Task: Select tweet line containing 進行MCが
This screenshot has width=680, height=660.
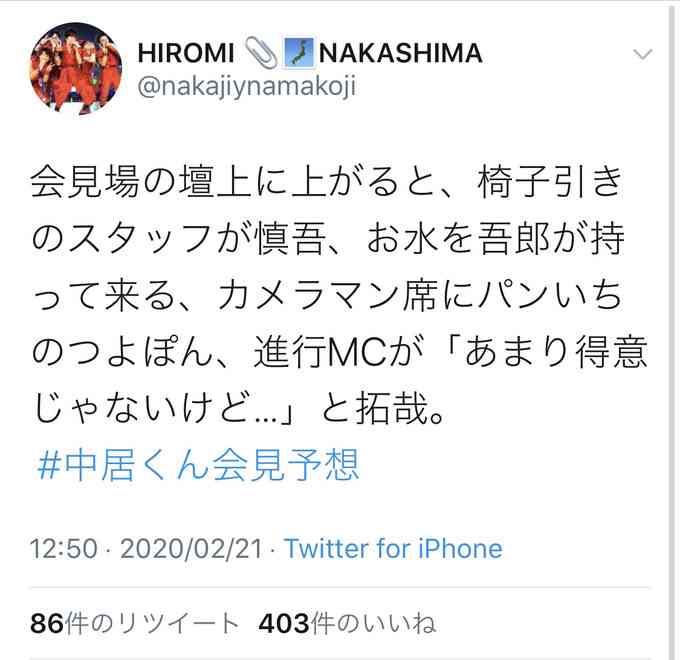Action: pyautogui.click(x=340, y=353)
